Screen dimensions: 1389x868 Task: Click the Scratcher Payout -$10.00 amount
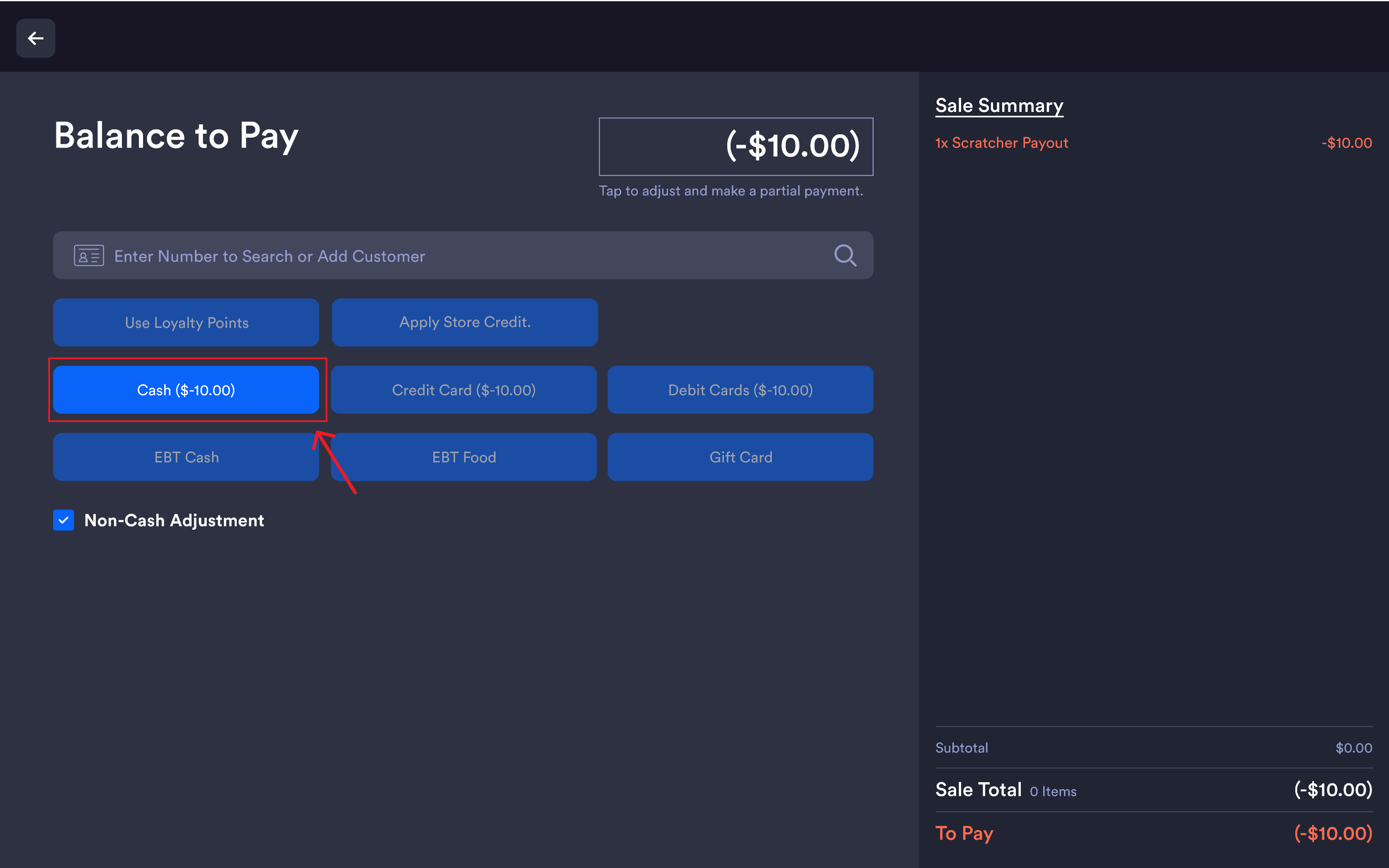[1347, 143]
